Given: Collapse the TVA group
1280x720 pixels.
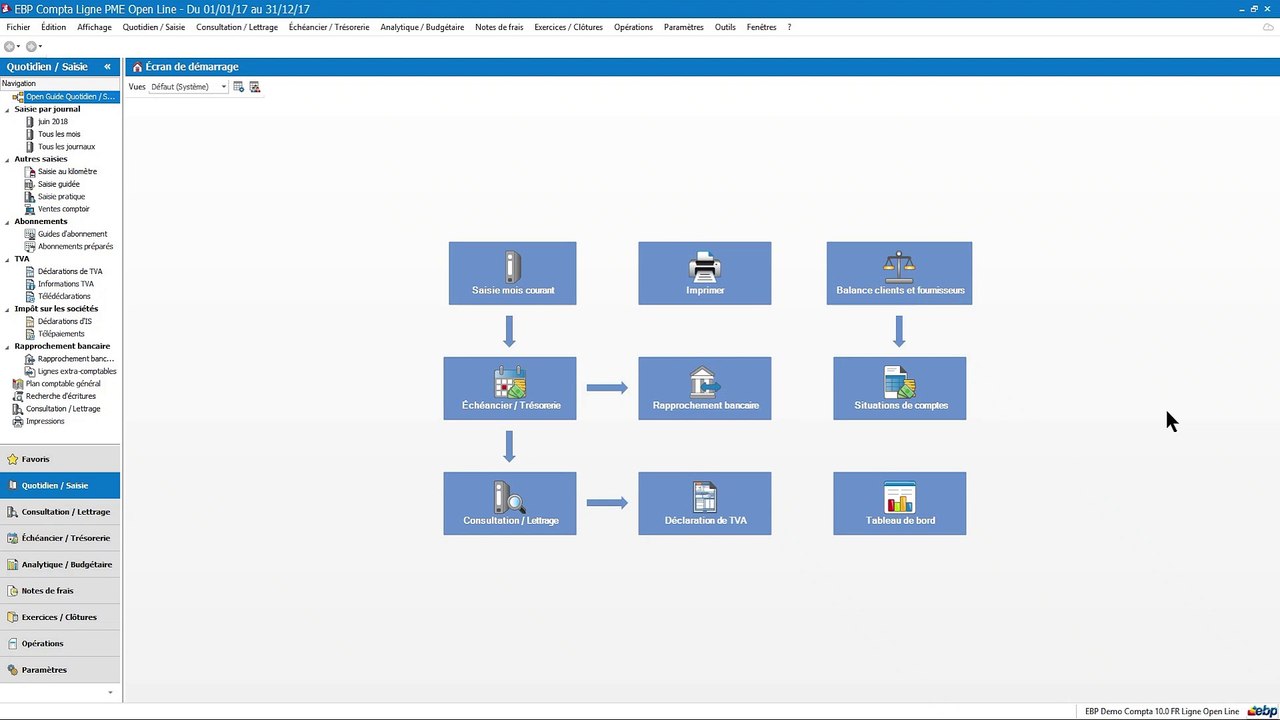Looking at the screenshot, I should point(7,259).
